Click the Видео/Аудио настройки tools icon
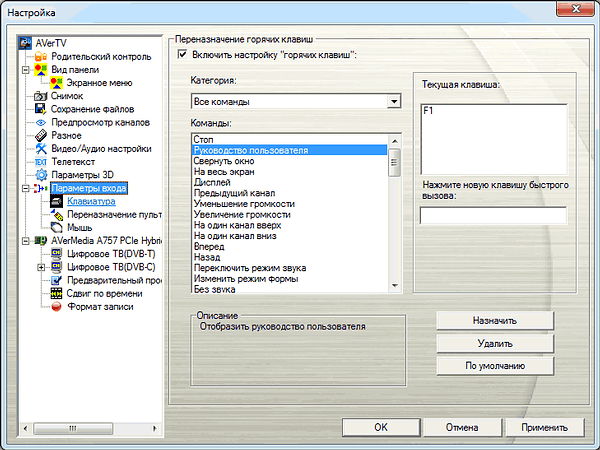Screen dimensions: 600x450 tap(41, 148)
